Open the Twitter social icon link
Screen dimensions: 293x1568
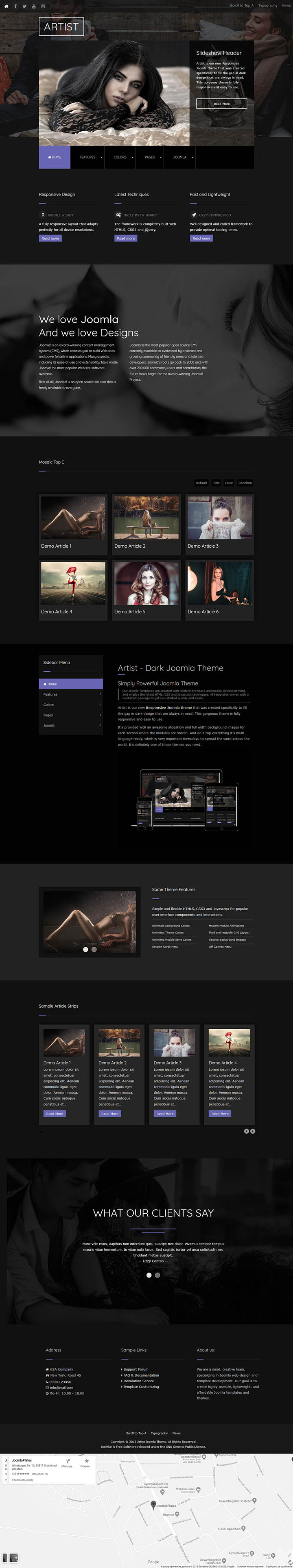point(24,6)
